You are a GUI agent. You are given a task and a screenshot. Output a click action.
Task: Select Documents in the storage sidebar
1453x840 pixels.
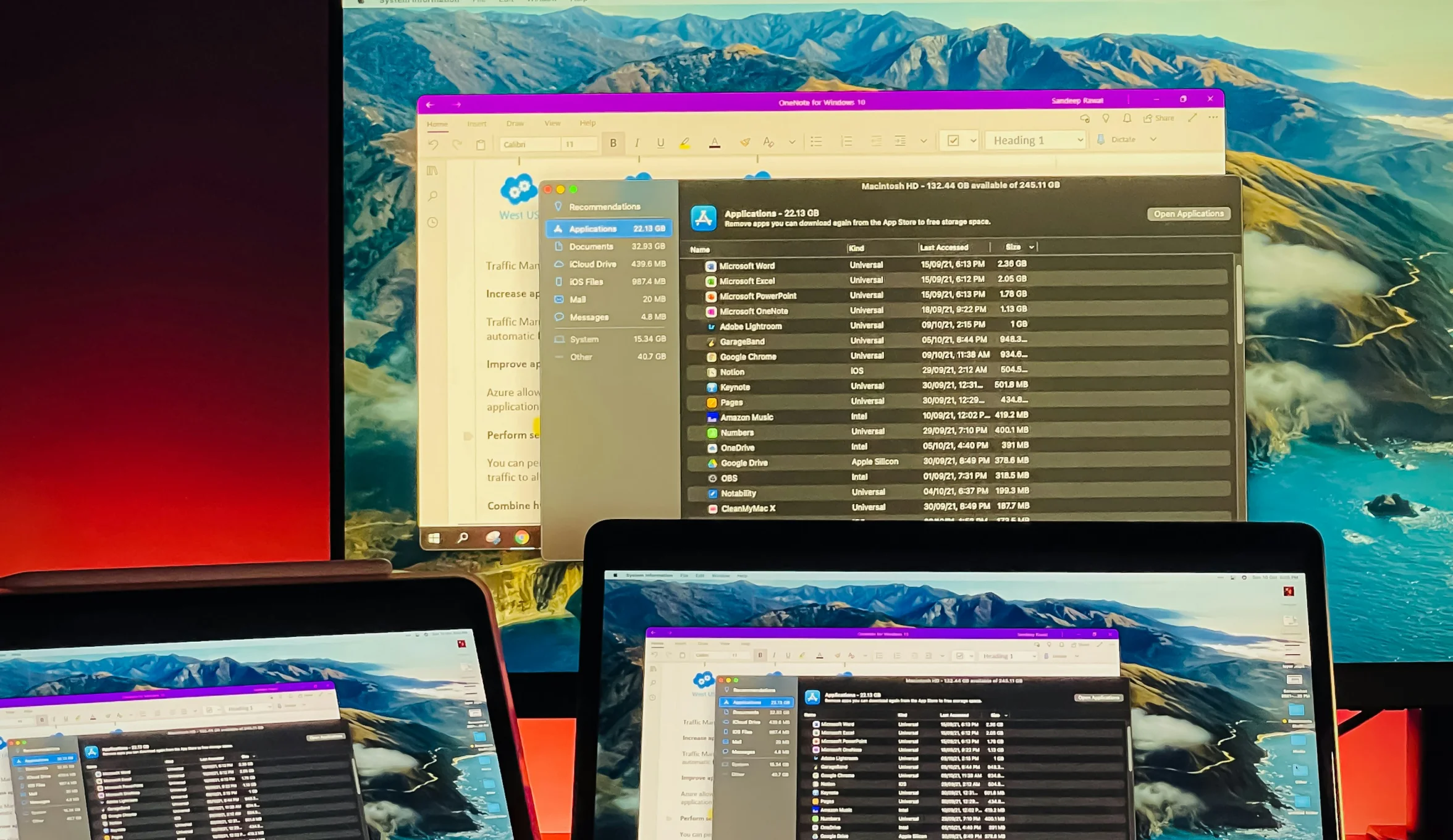609,246
